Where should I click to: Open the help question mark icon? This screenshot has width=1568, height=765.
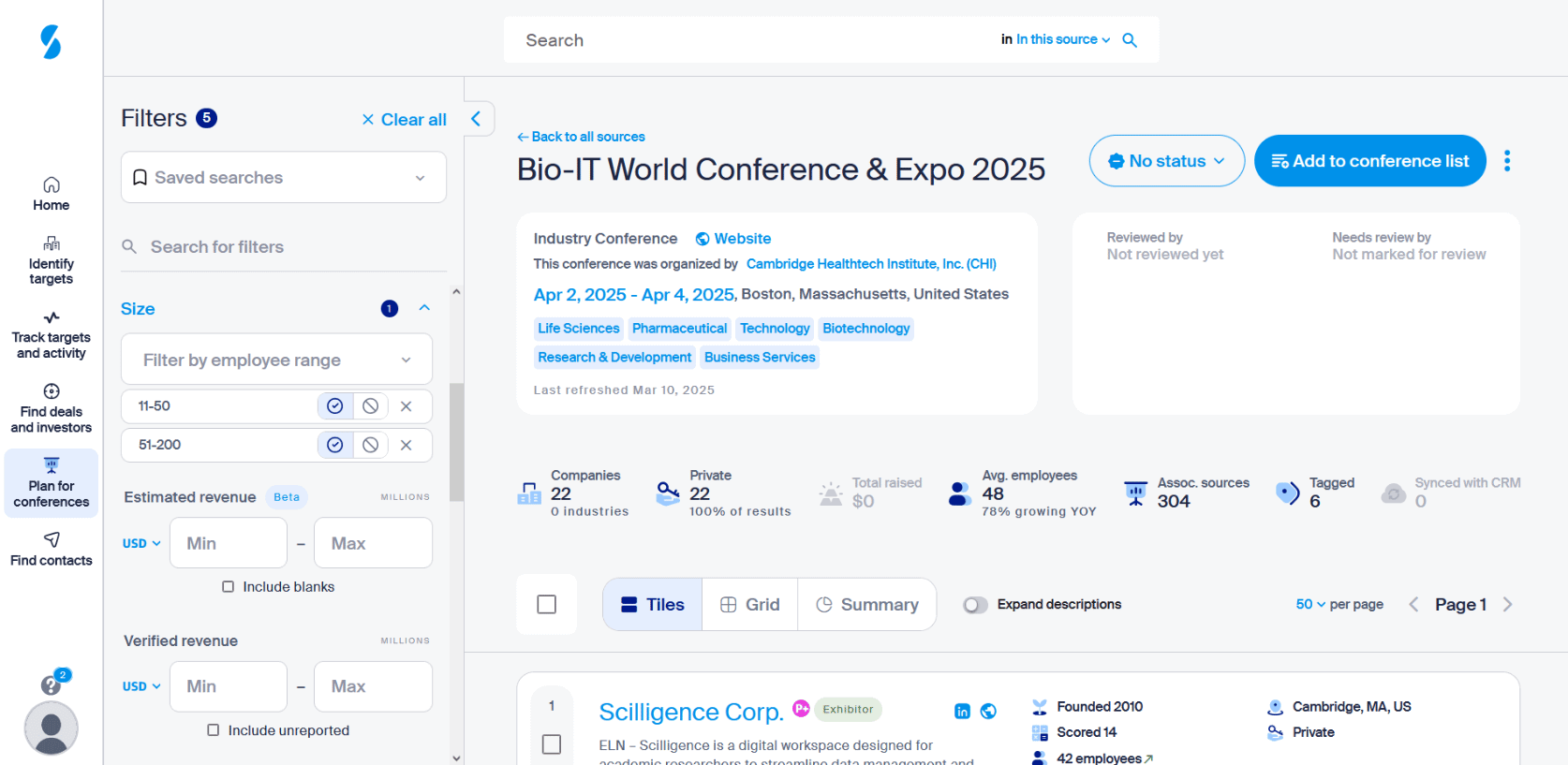51,685
